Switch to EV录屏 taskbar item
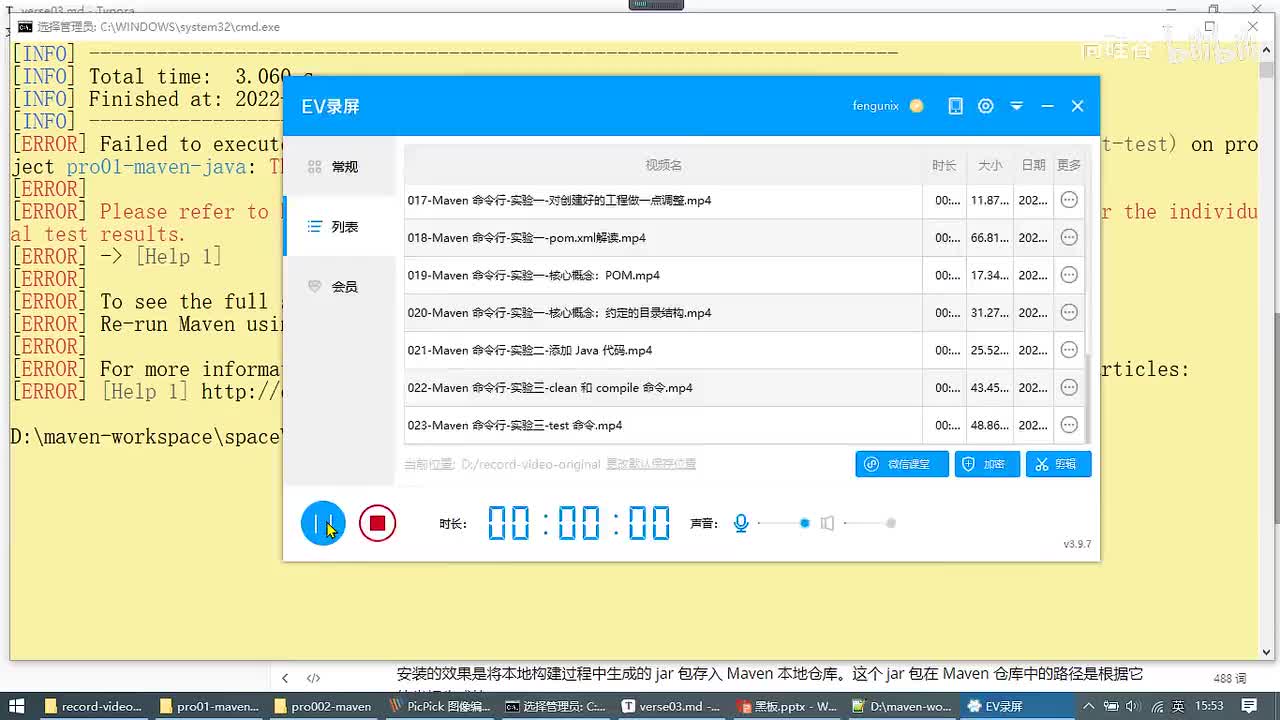1280x720 pixels. pyautogui.click(x=1015, y=706)
